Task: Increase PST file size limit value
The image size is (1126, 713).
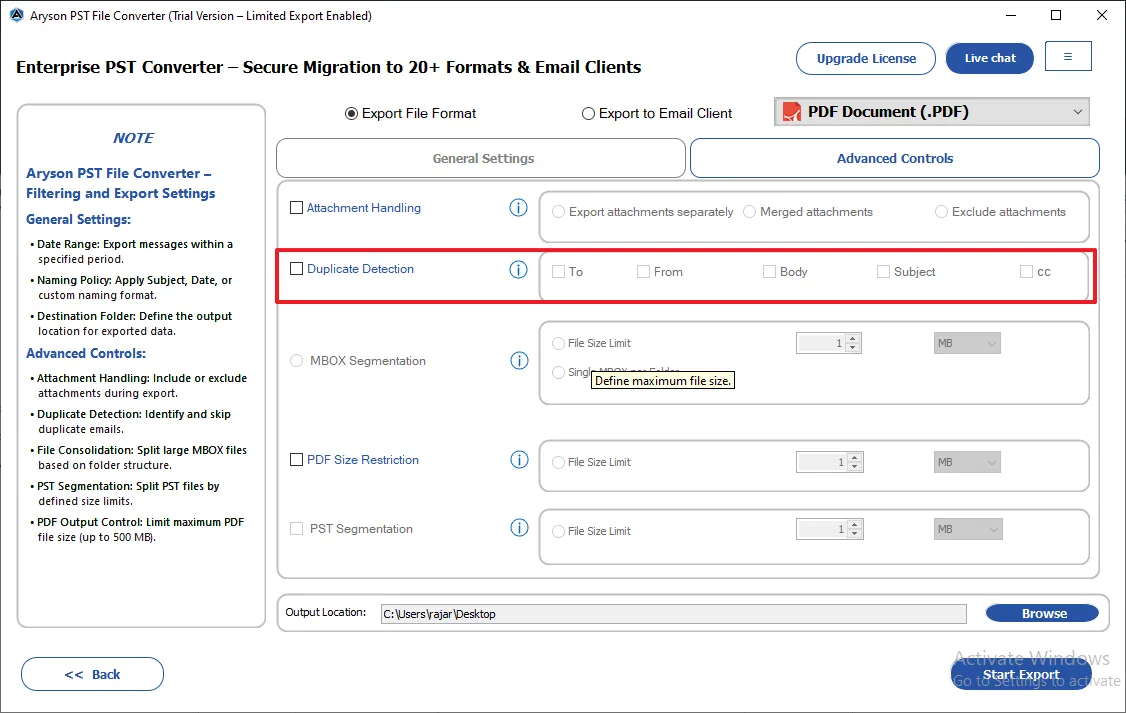Action: click(855, 525)
